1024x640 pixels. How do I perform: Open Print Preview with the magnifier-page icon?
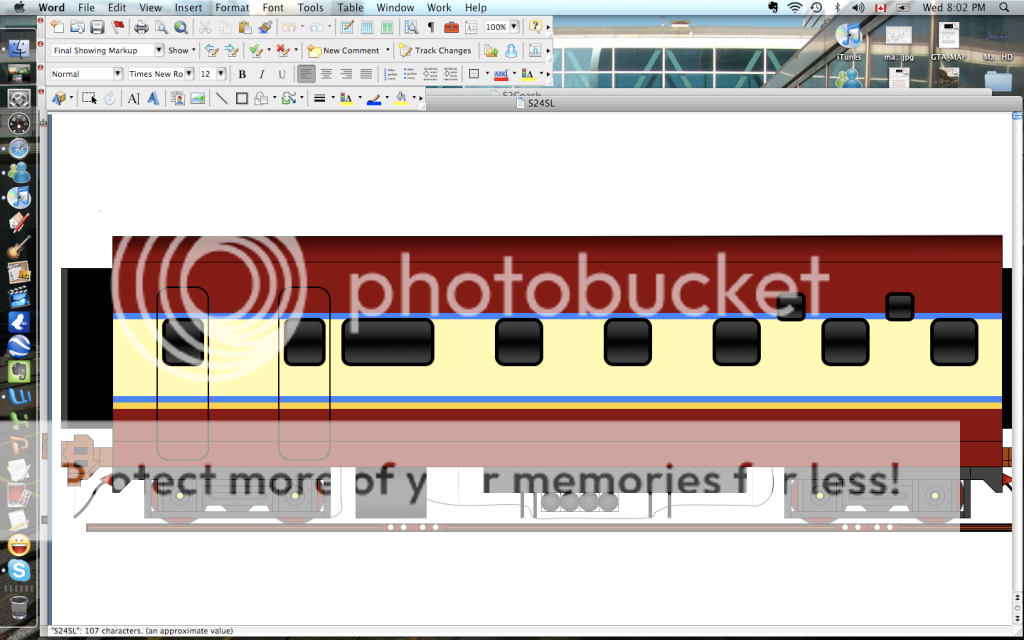pos(161,27)
